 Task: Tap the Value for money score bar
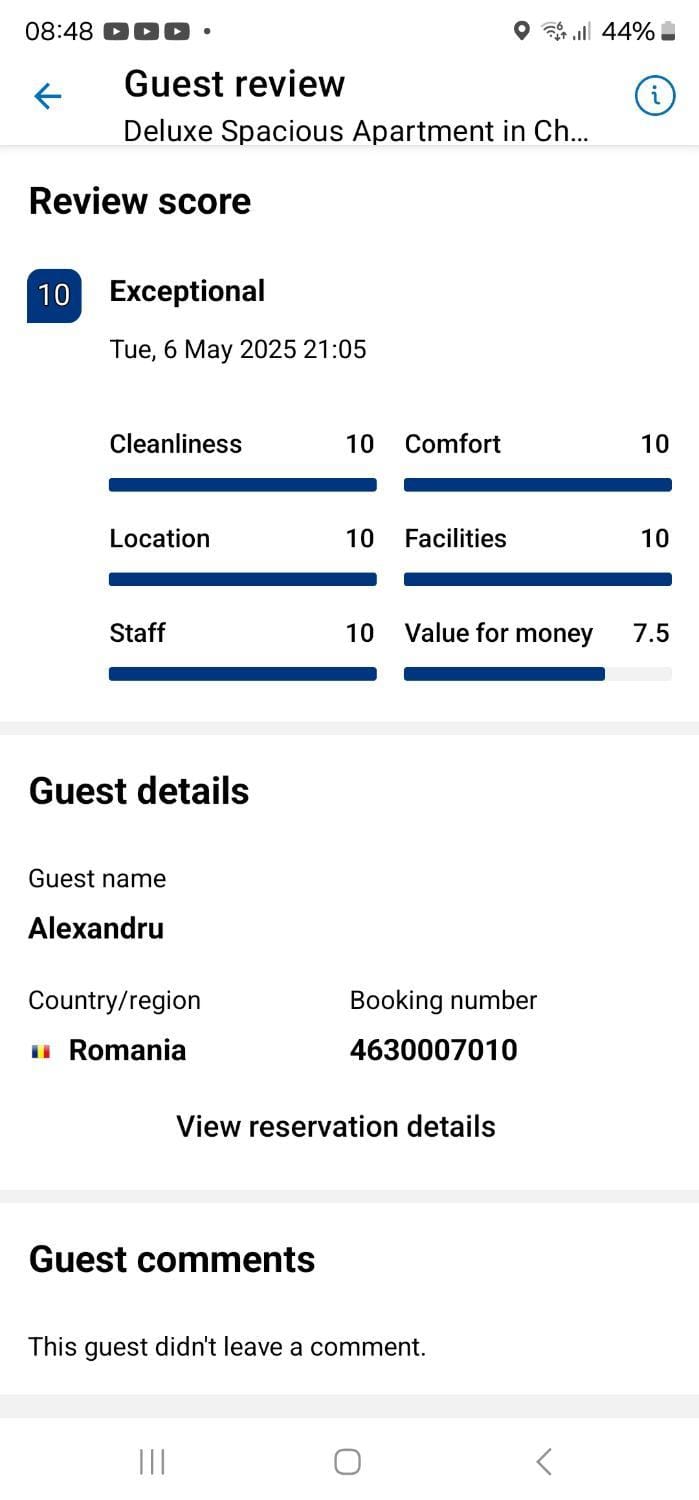(x=538, y=674)
